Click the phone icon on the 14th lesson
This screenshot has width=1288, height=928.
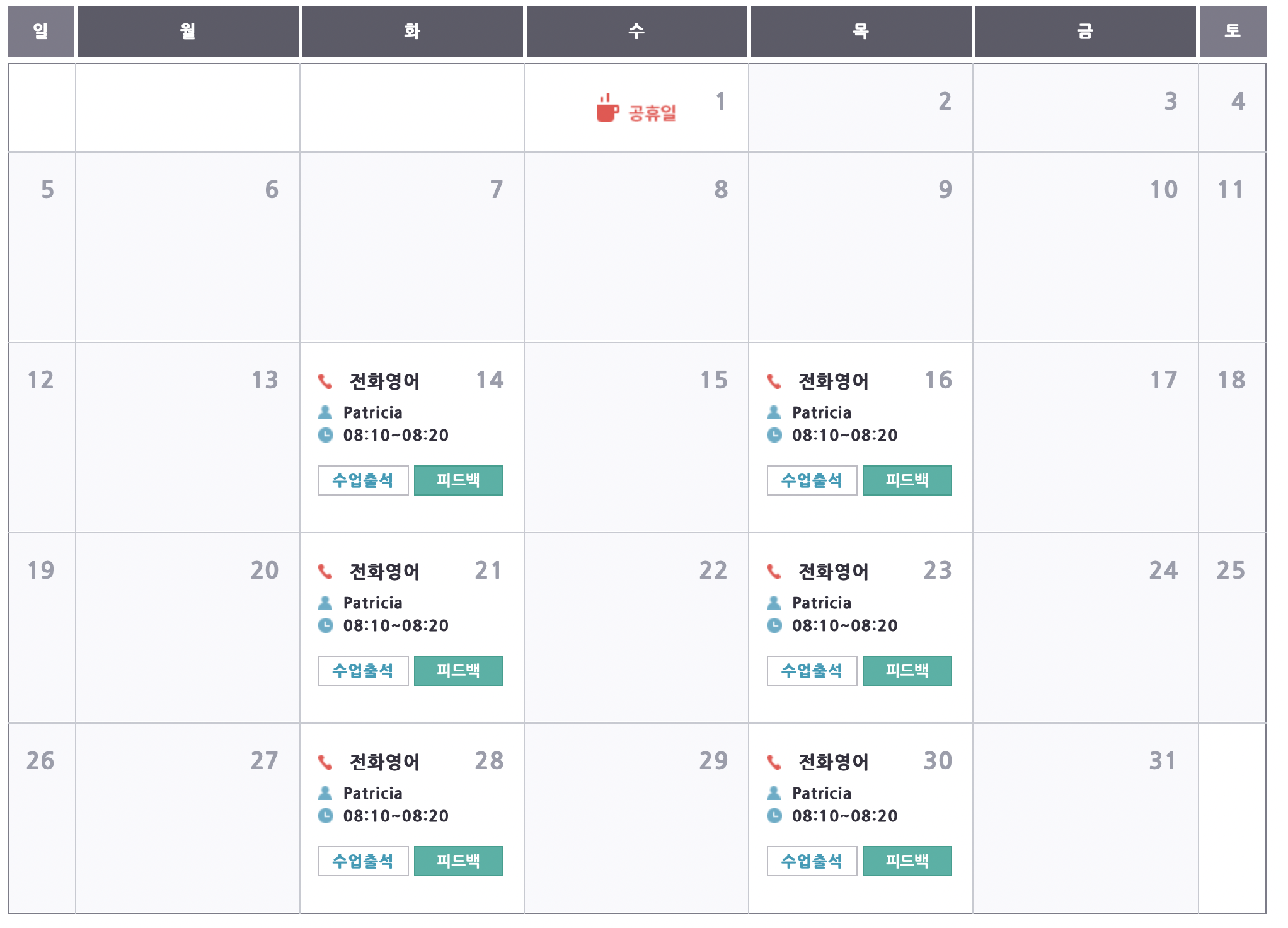tap(325, 381)
